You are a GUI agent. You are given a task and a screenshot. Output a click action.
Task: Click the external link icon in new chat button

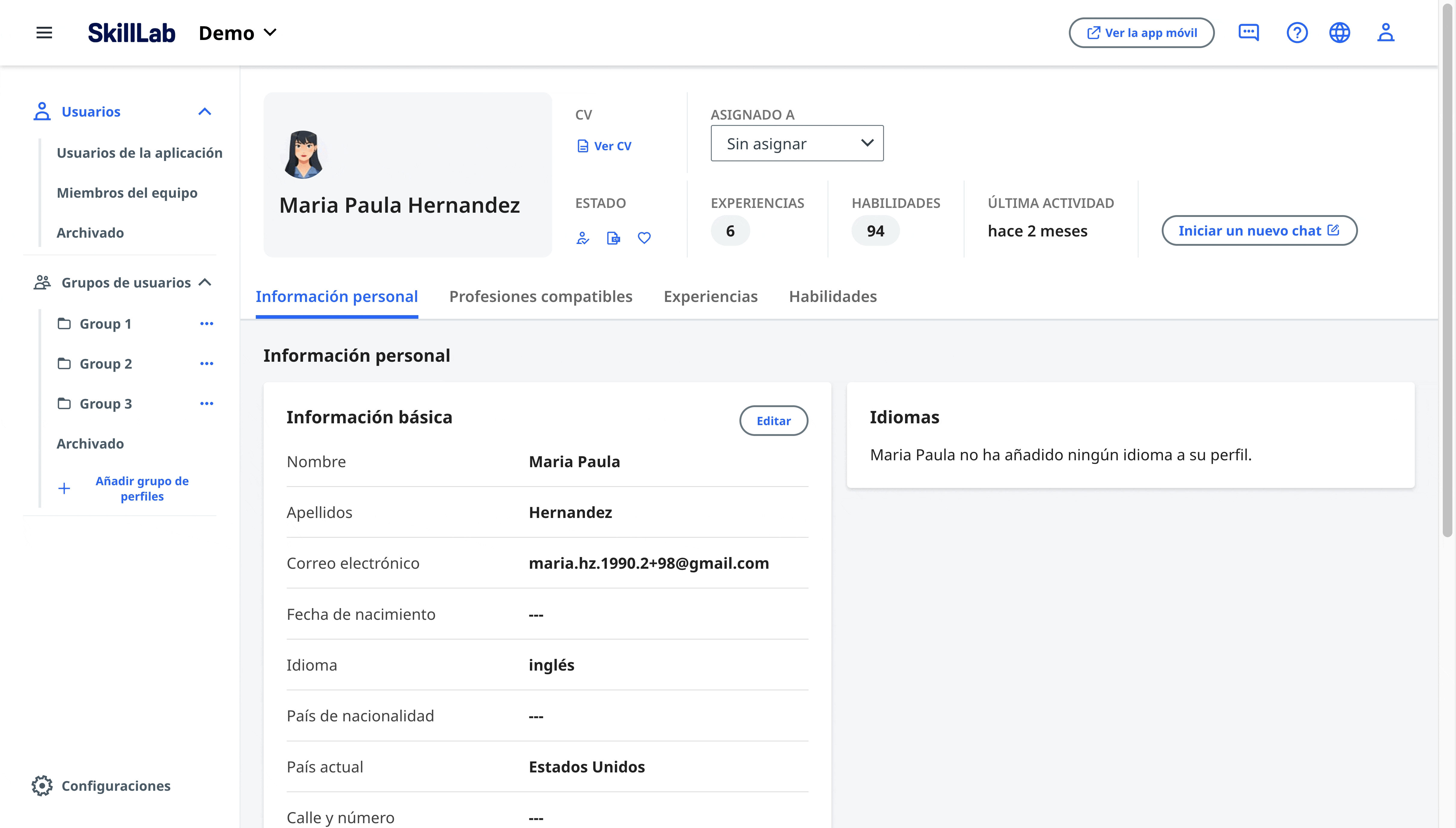pos(1333,230)
